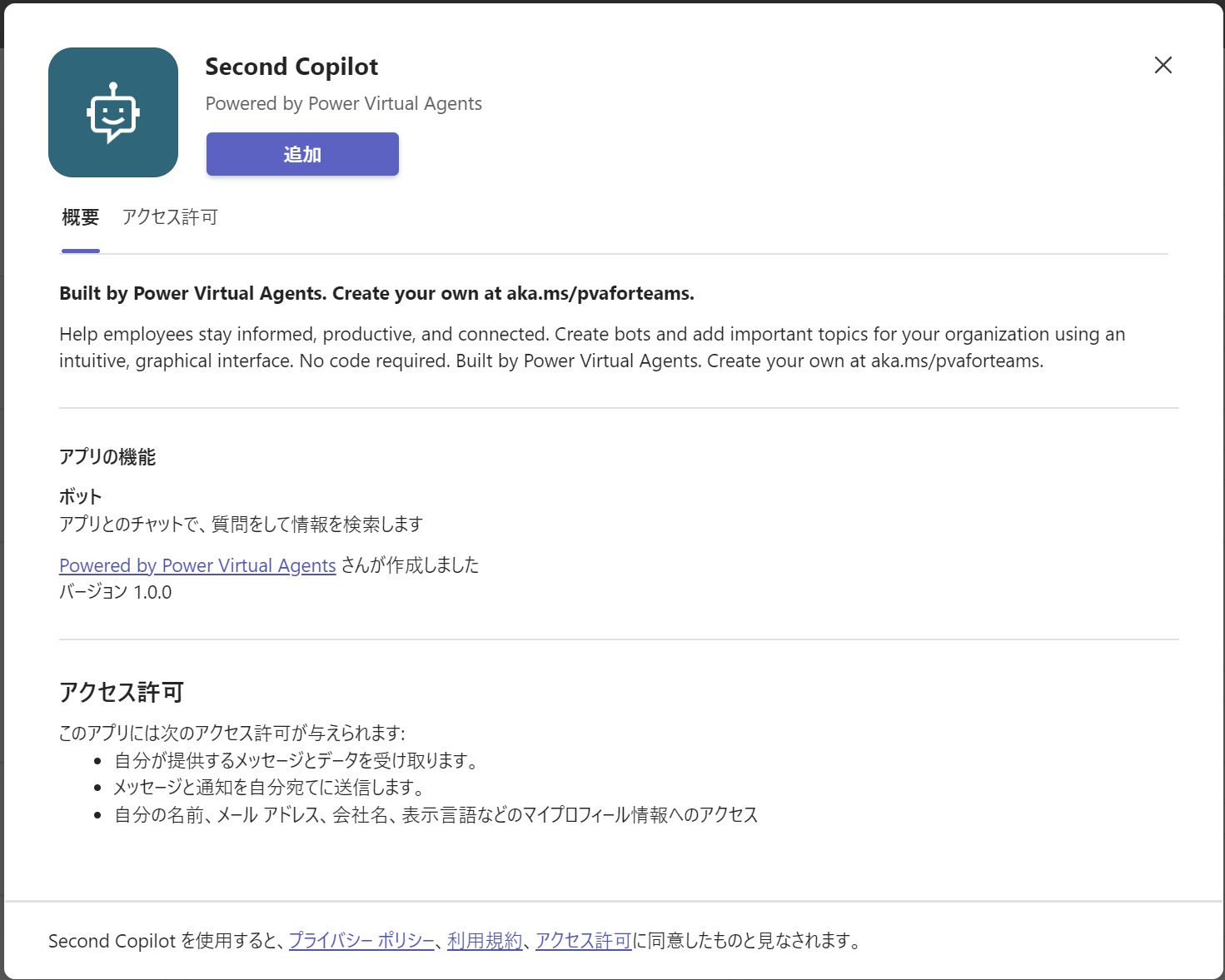The width and height of the screenshot is (1225, 980).
Task: Open the アクセス許可 link in the footer
Action: point(583,941)
